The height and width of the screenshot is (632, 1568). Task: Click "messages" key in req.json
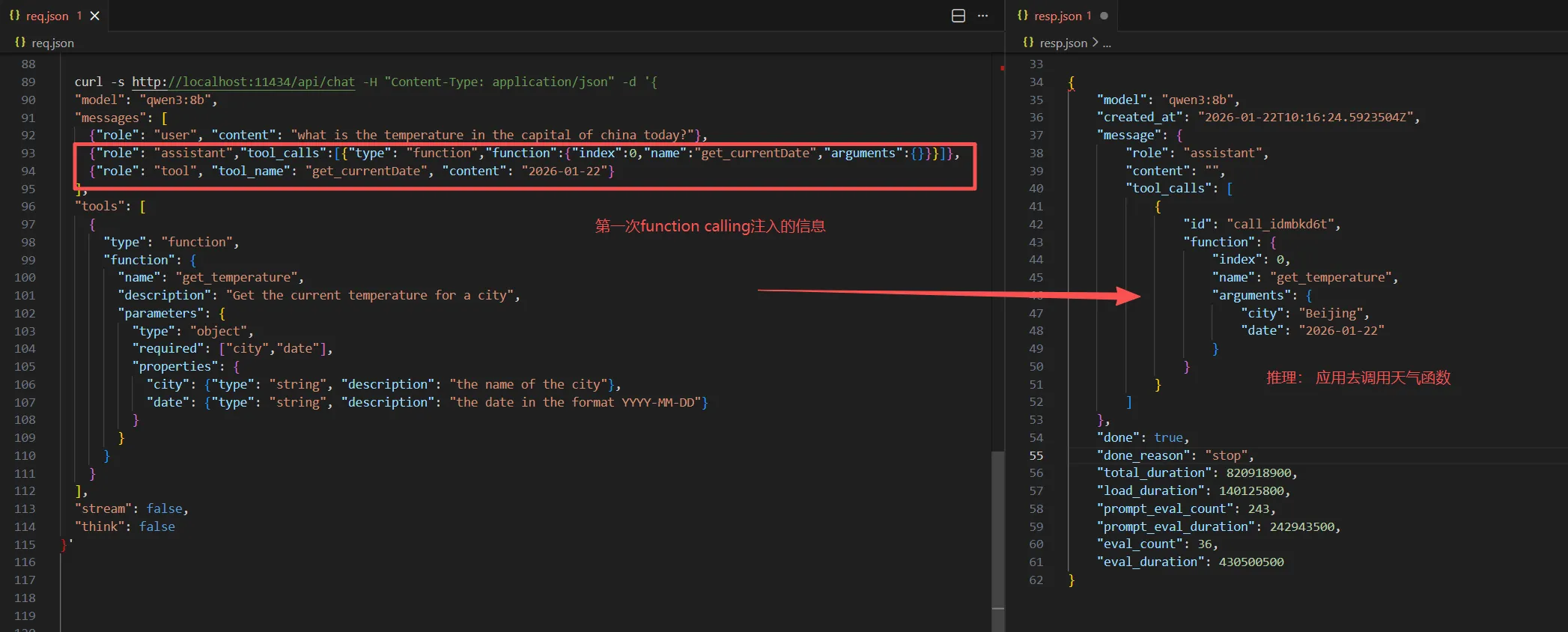[110, 118]
